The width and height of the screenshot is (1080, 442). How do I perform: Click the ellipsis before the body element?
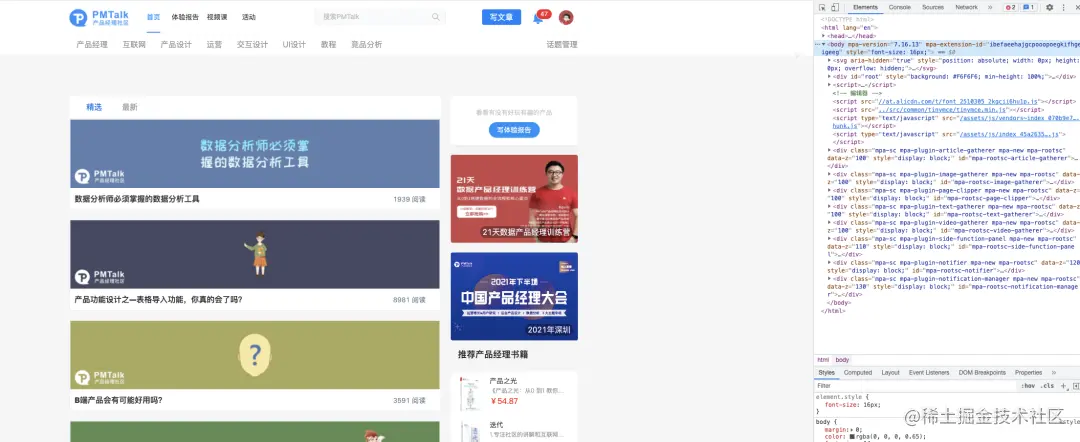818,44
